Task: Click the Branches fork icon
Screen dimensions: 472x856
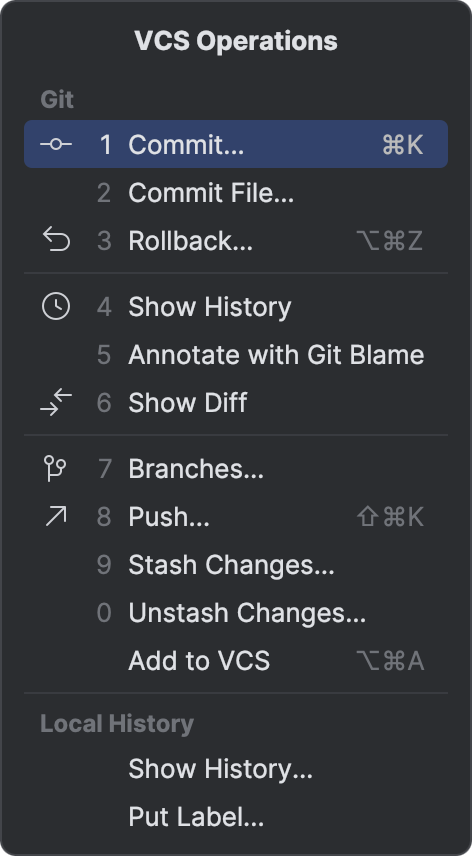Action: pos(55,468)
